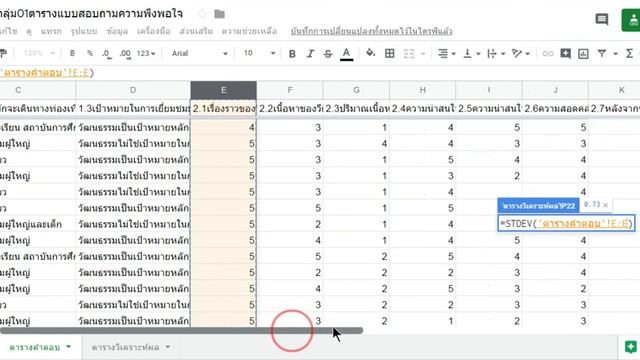Select column J header
640x360 pixels.
pyautogui.click(x=555, y=90)
